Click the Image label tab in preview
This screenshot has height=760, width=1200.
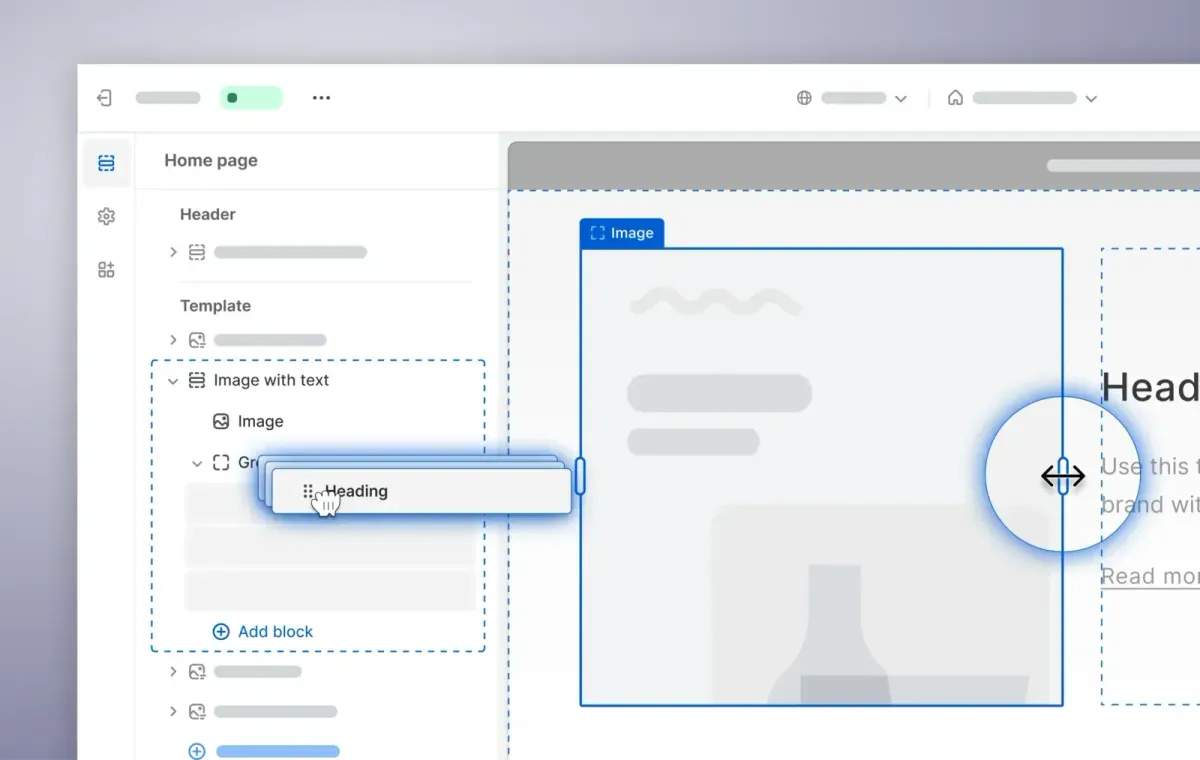click(622, 233)
